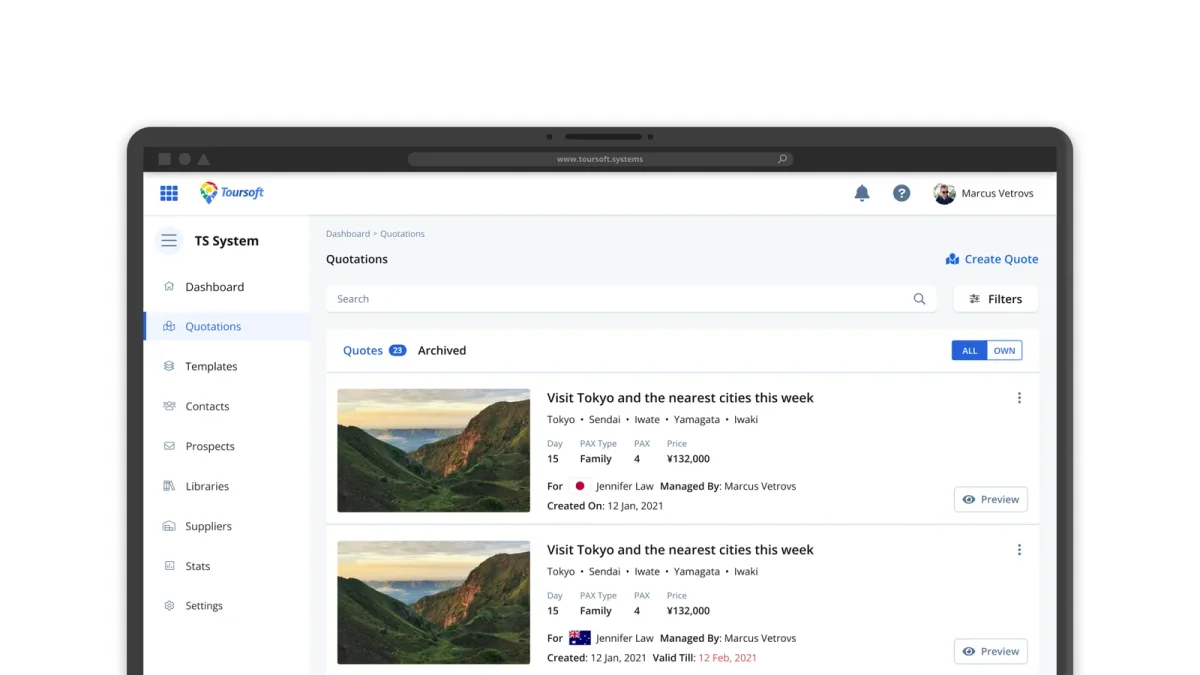Screen dimensions: 1200x675
Task: Click the Quotations icon in sidebar
Action: point(169,326)
